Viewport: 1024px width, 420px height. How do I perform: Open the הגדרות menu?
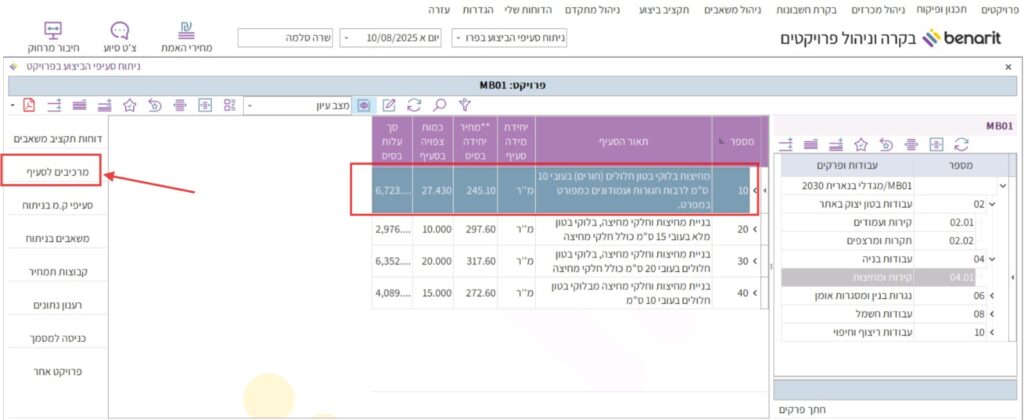click(481, 9)
